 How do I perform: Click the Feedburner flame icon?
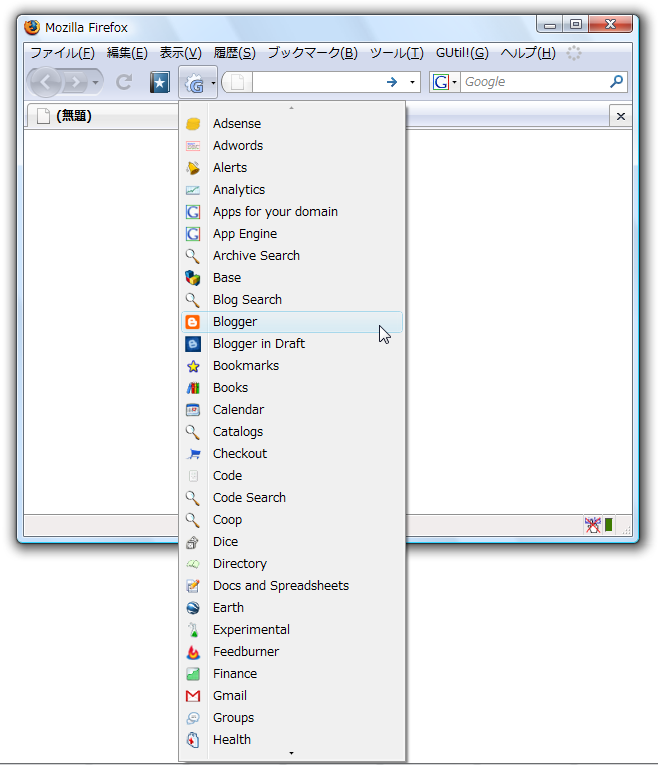193,652
